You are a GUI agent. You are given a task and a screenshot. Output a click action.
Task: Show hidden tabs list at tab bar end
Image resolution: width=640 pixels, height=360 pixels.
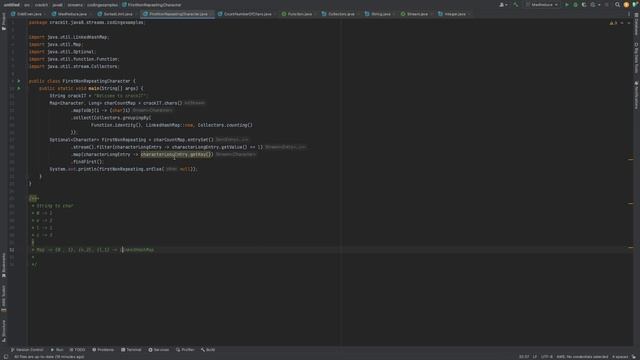(629, 14)
